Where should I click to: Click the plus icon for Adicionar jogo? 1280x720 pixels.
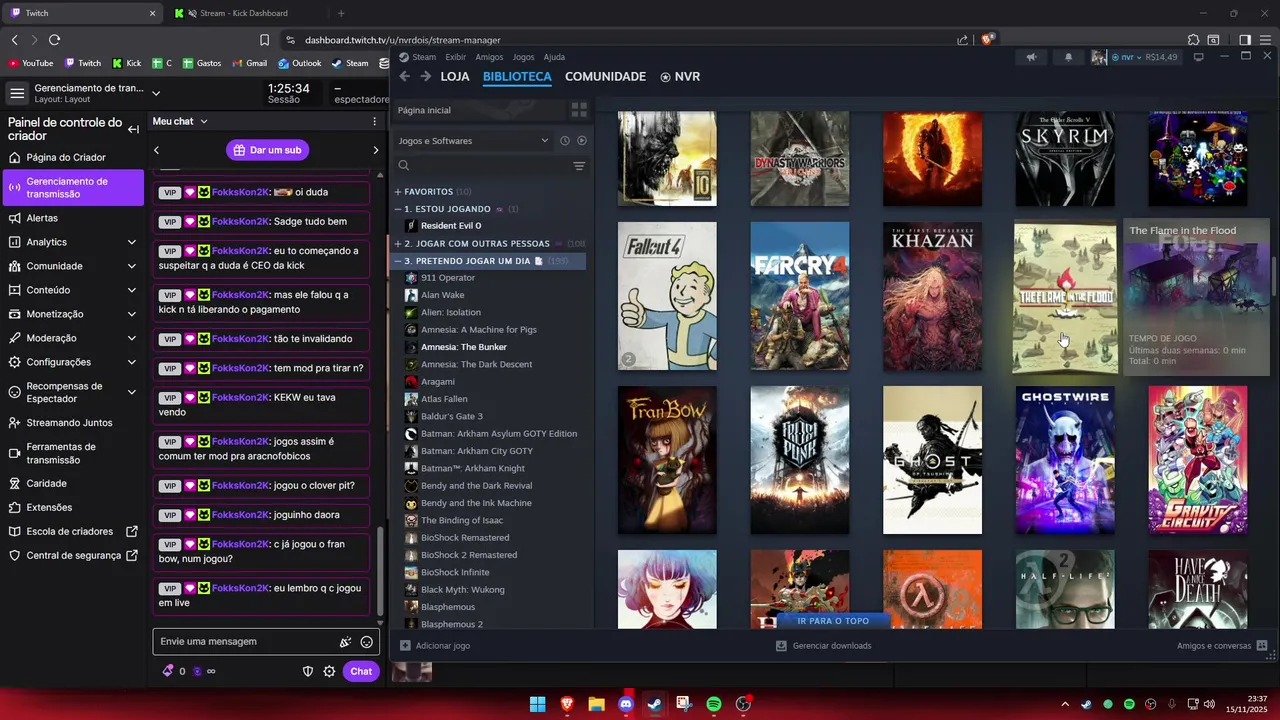click(x=405, y=646)
